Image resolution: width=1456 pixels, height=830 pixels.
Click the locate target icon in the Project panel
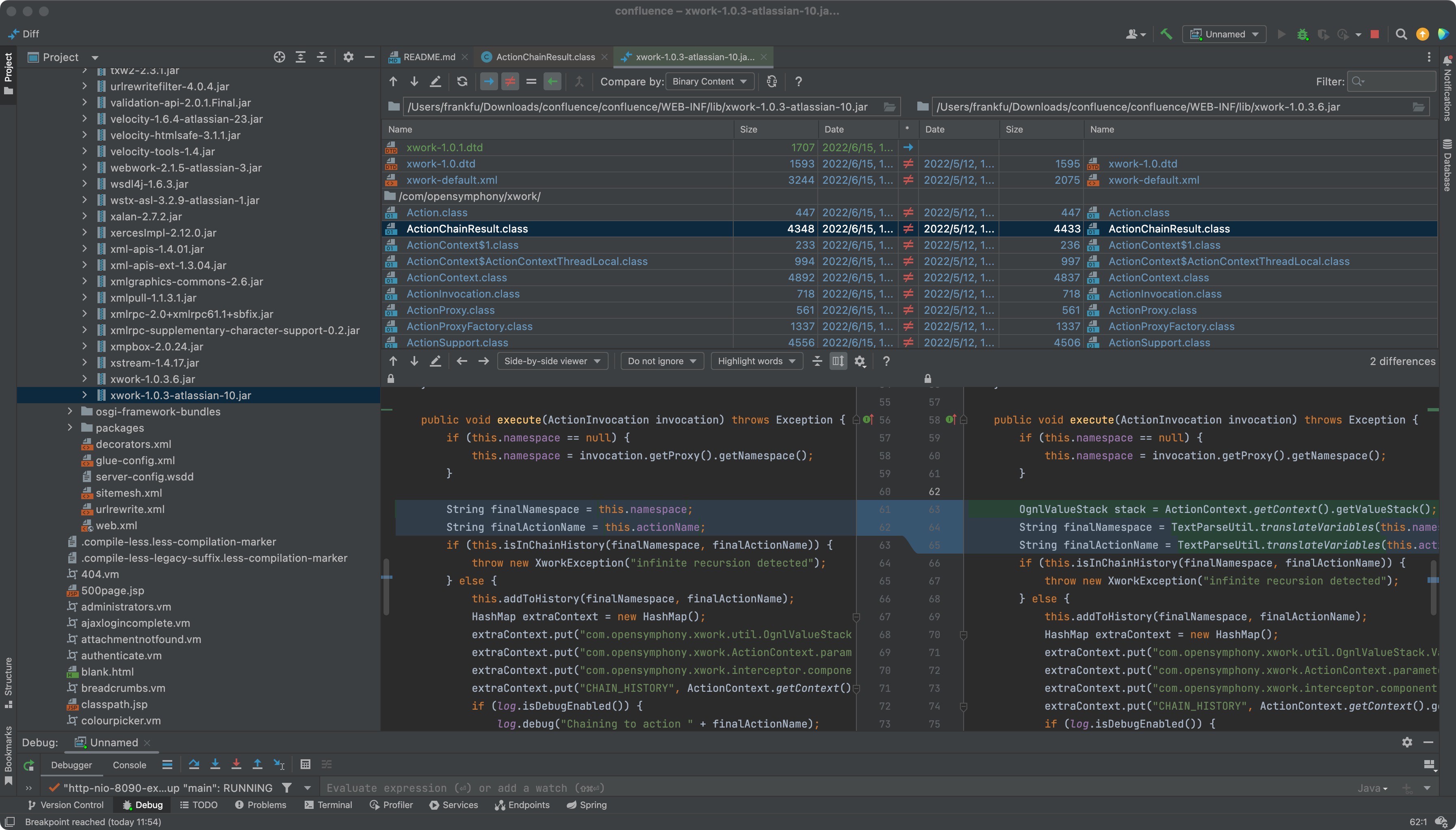coord(279,57)
